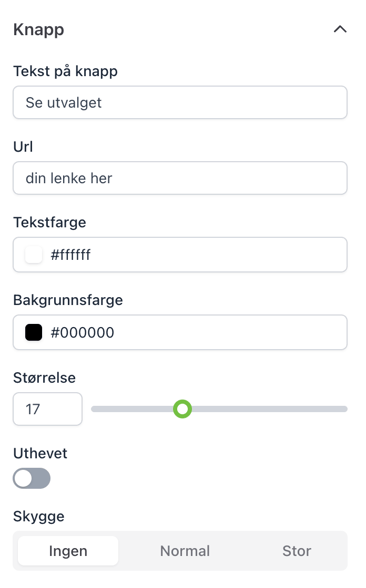Click the Knapp section heading

39,30
